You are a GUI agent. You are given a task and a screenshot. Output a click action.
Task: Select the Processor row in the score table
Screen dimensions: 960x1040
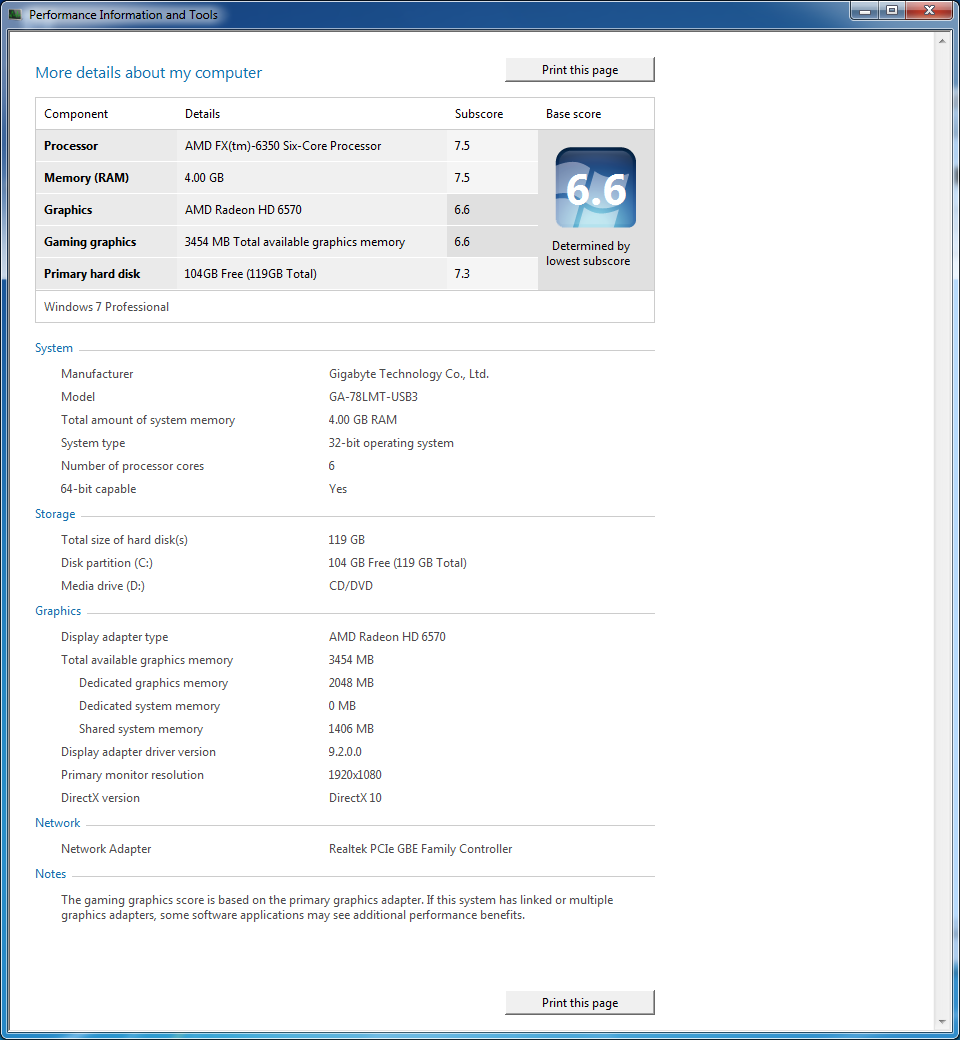(71, 146)
